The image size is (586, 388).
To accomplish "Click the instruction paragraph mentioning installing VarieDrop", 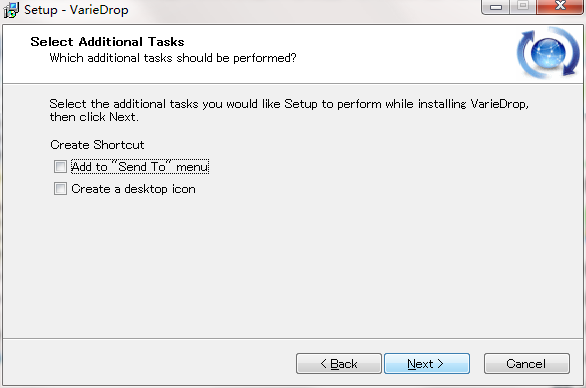I will click(289, 110).
